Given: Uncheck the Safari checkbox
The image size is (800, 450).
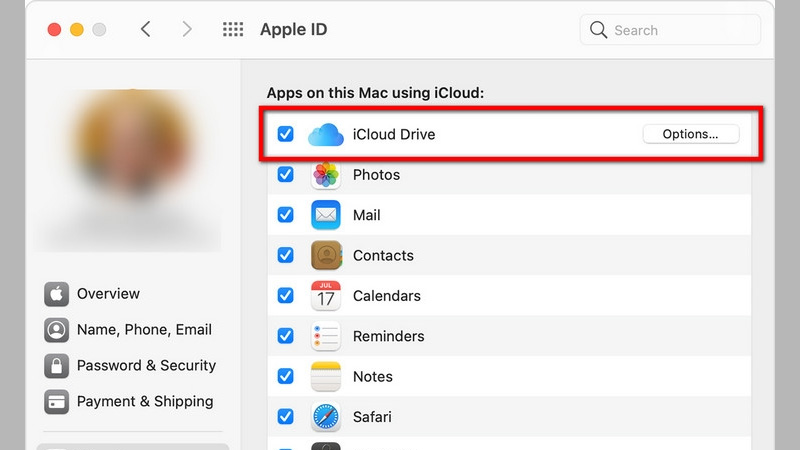Looking at the screenshot, I should pos(285,416).
